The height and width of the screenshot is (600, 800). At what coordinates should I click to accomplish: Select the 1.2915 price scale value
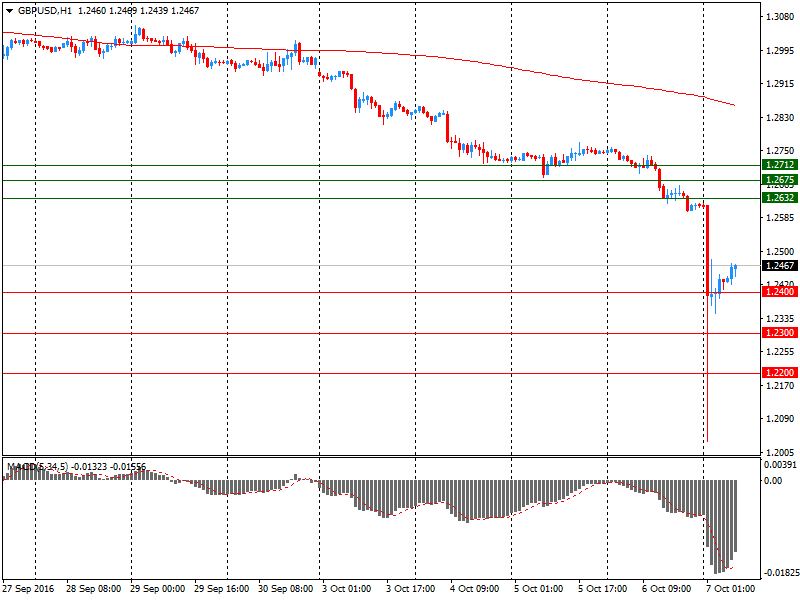coord(780,84)
